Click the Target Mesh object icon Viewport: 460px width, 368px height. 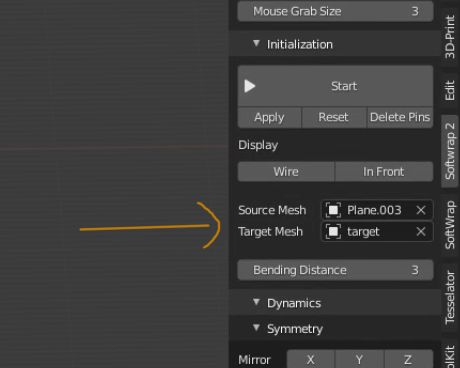tap(333, 232)
